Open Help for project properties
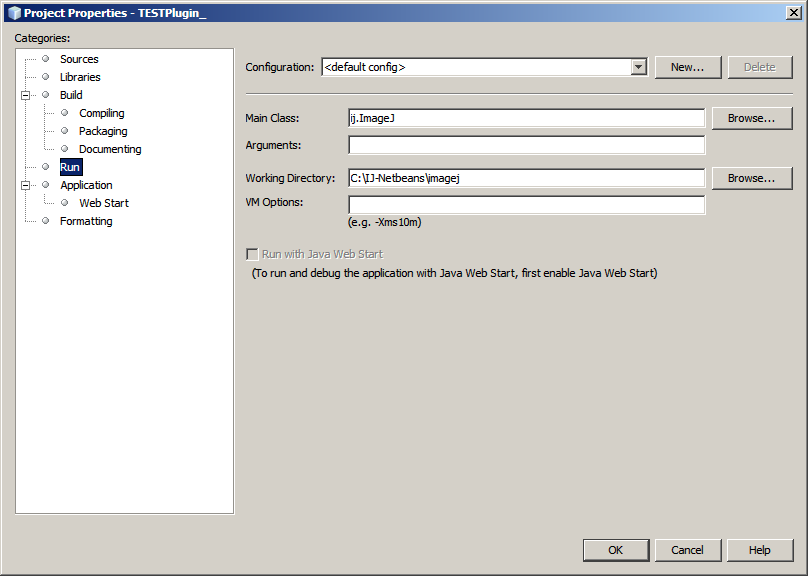 pyautogui.click(x=759, y=550)
